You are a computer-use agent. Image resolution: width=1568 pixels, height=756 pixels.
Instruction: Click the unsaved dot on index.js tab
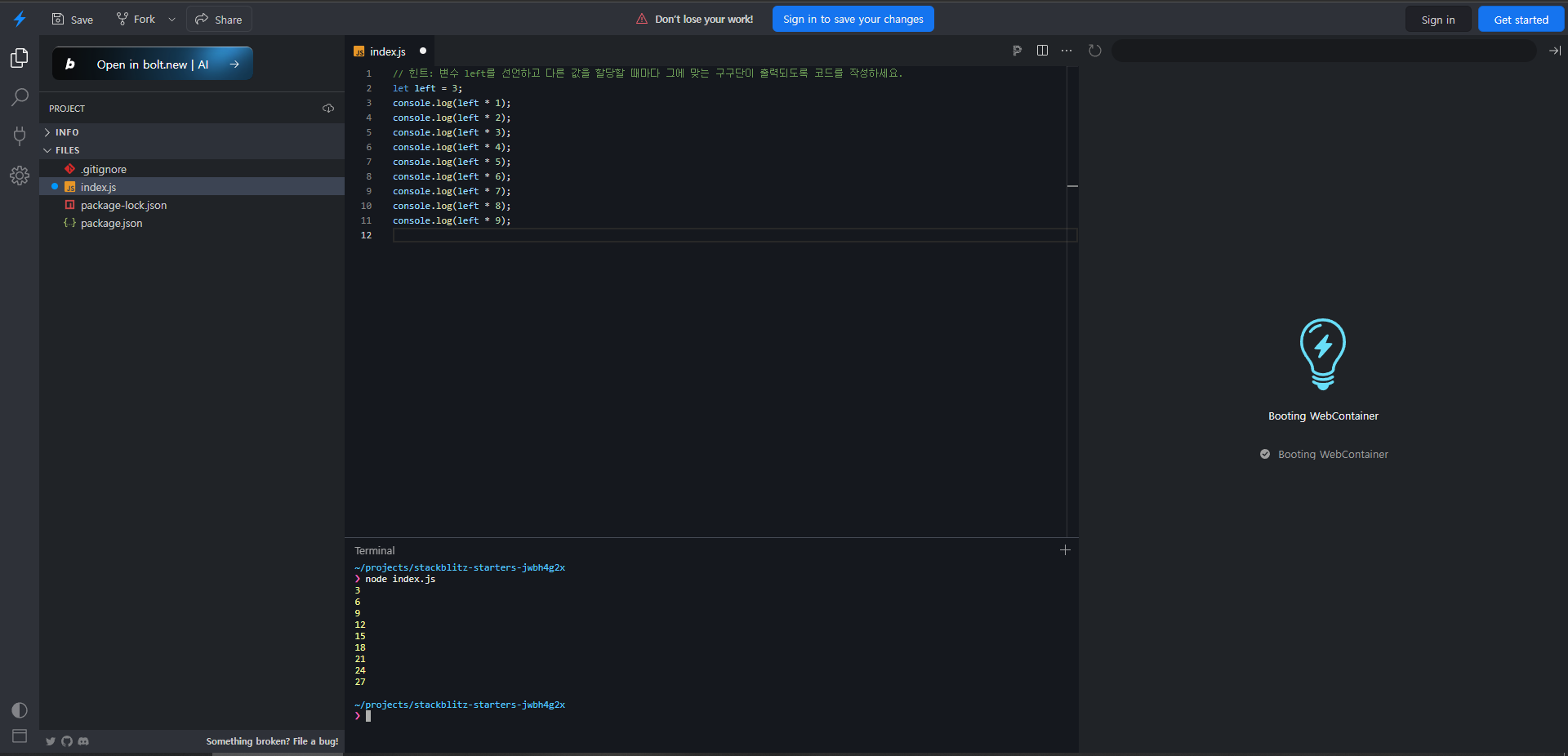(x=423, y=51)
